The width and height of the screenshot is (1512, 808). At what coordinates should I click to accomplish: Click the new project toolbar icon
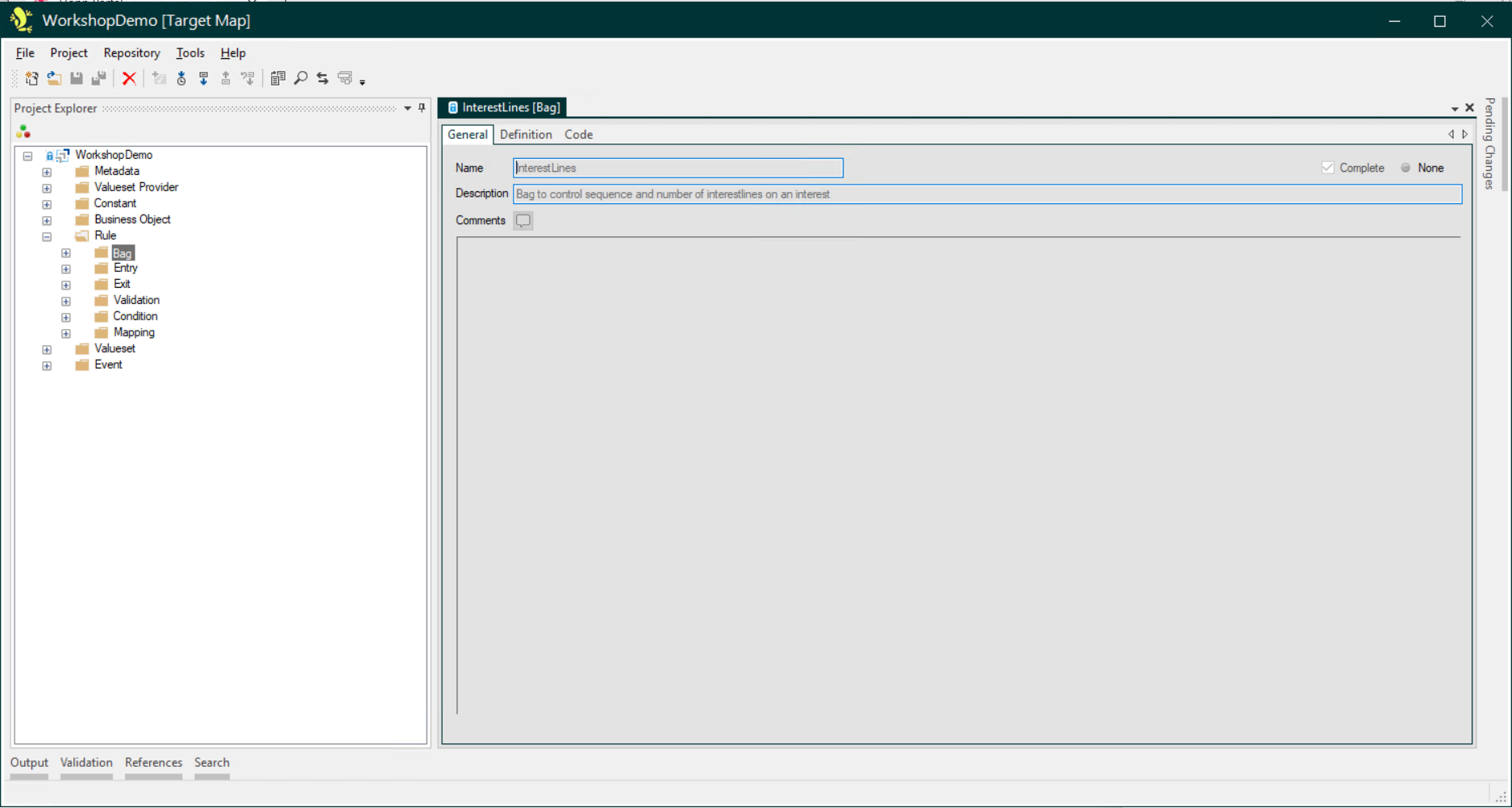point(31,78)
